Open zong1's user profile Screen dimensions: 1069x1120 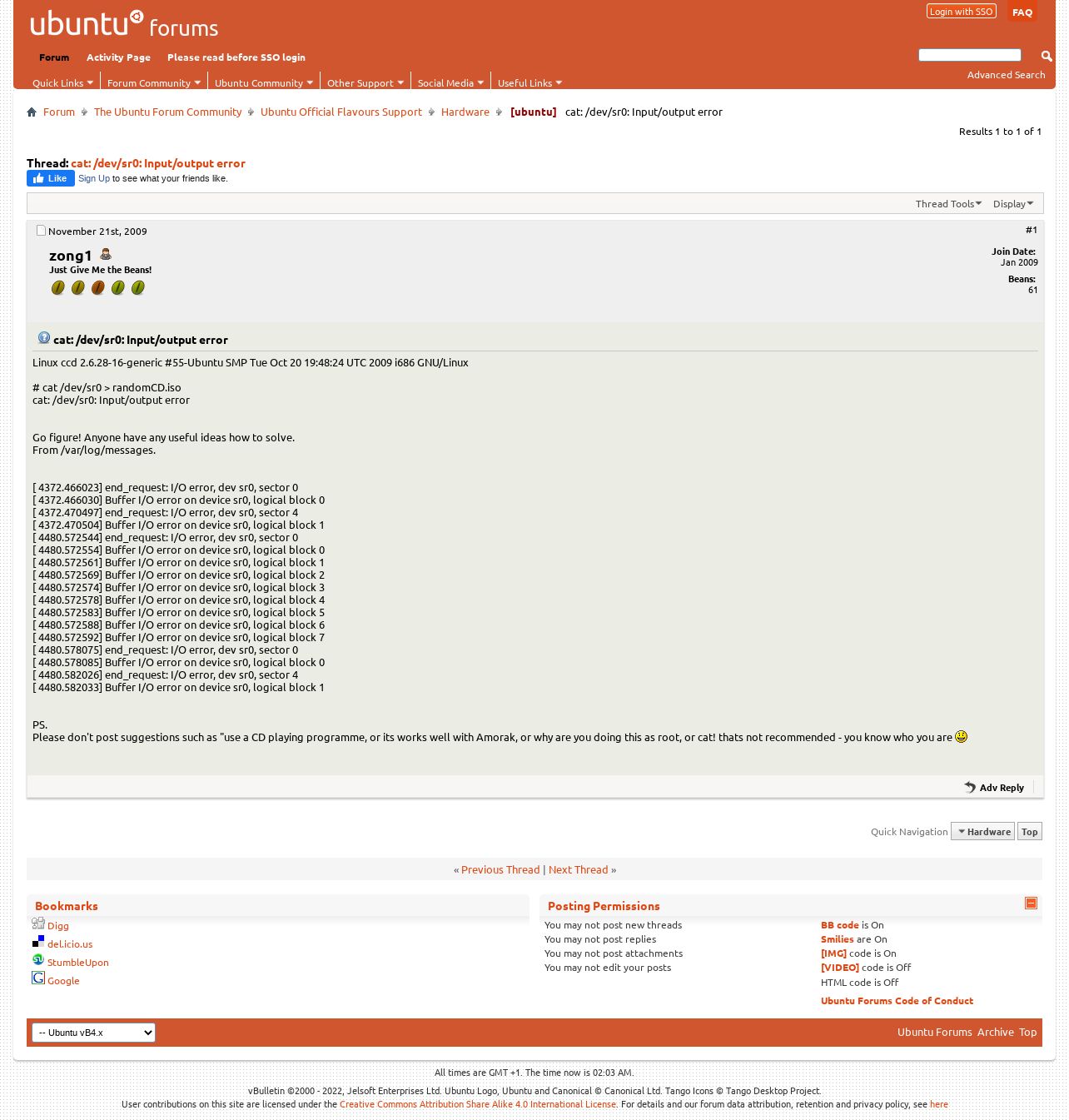(71, 256)
